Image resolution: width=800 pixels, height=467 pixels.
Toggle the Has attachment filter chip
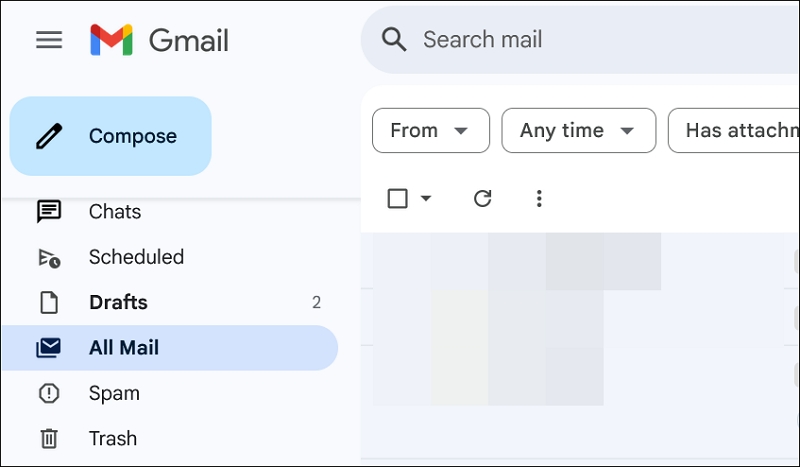pos(734,131)
